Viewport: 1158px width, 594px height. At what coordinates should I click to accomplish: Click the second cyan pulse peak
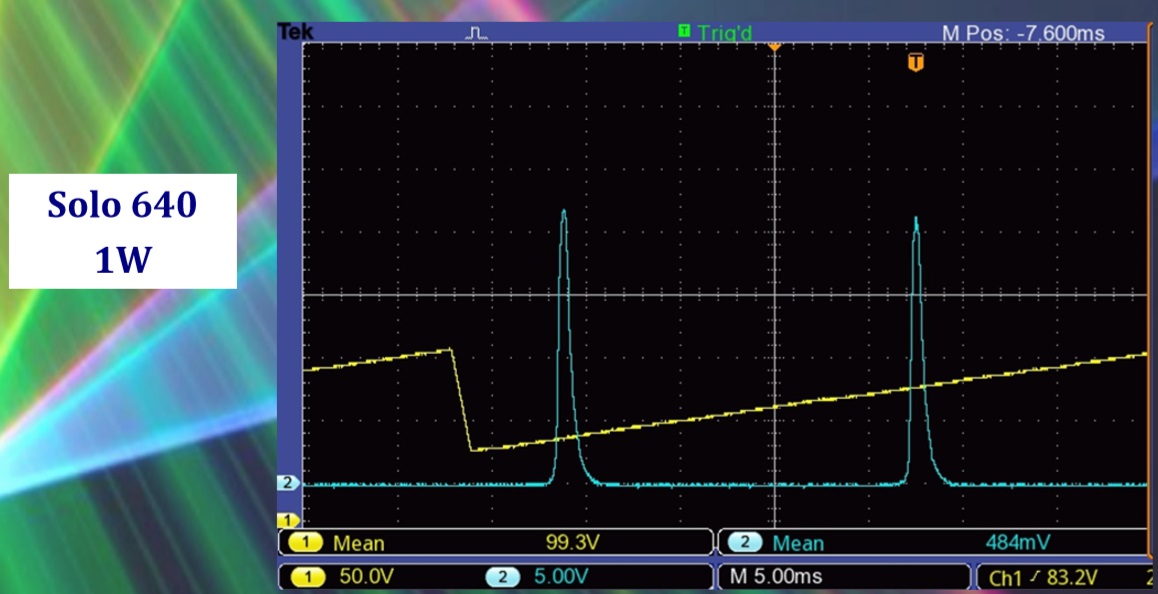916,220
